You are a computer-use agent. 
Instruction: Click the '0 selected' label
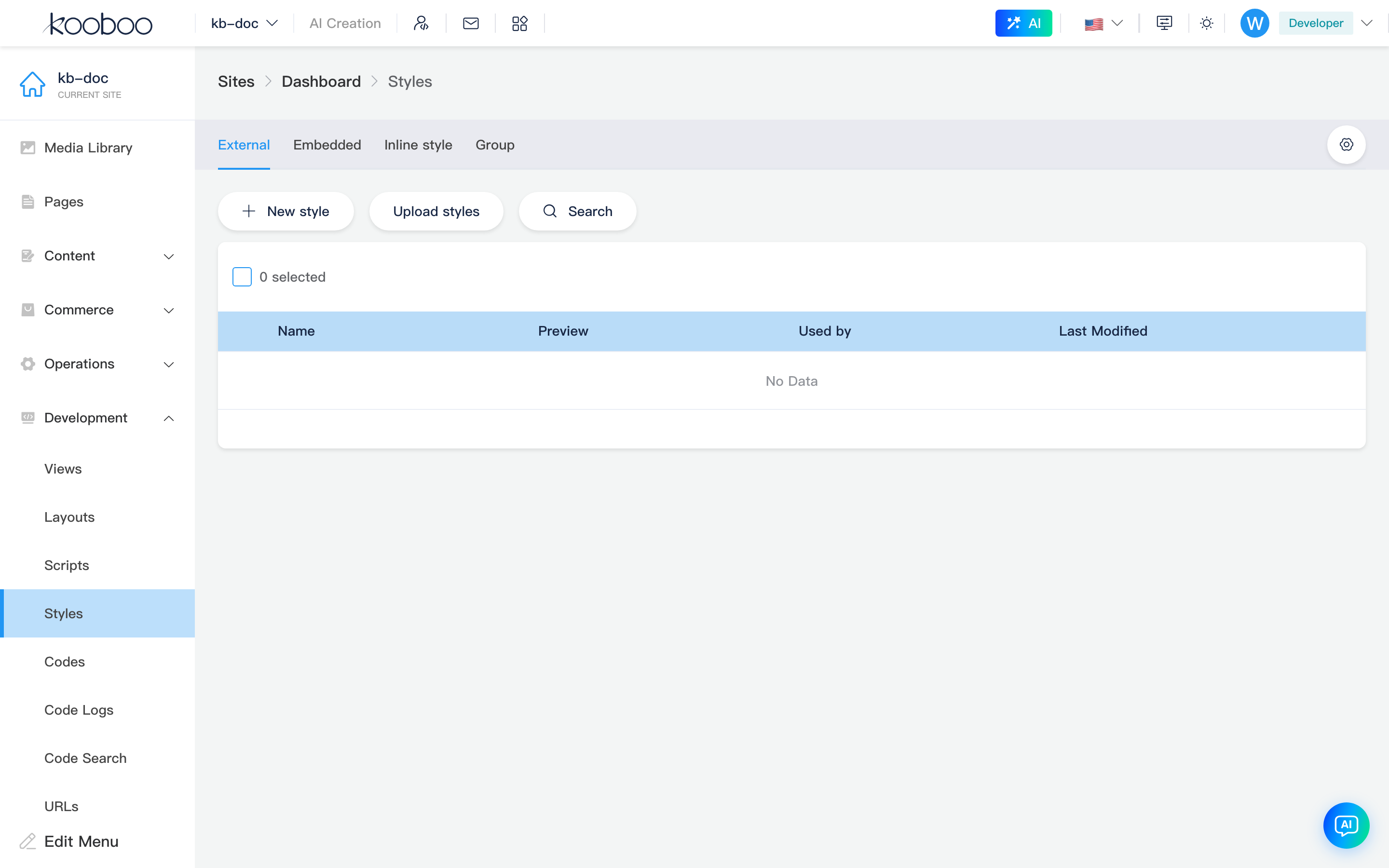coord(292,277)
